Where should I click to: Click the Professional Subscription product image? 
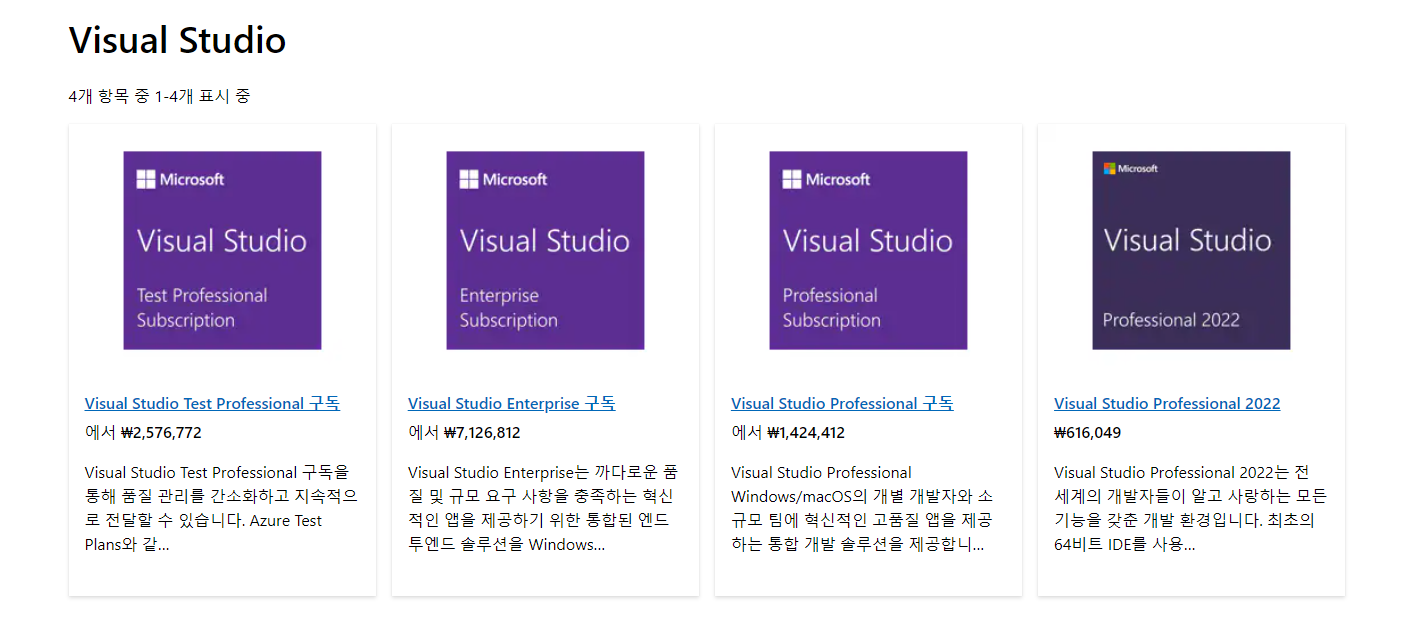tap(868, 250)
